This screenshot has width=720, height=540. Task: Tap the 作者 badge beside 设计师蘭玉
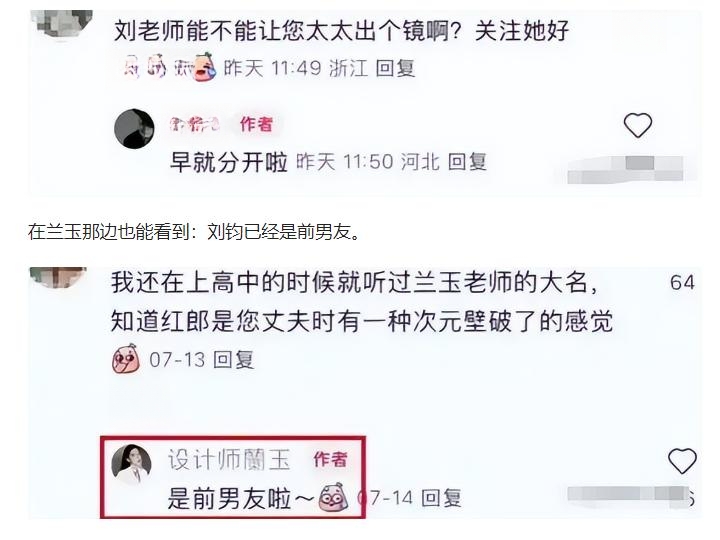330,459
